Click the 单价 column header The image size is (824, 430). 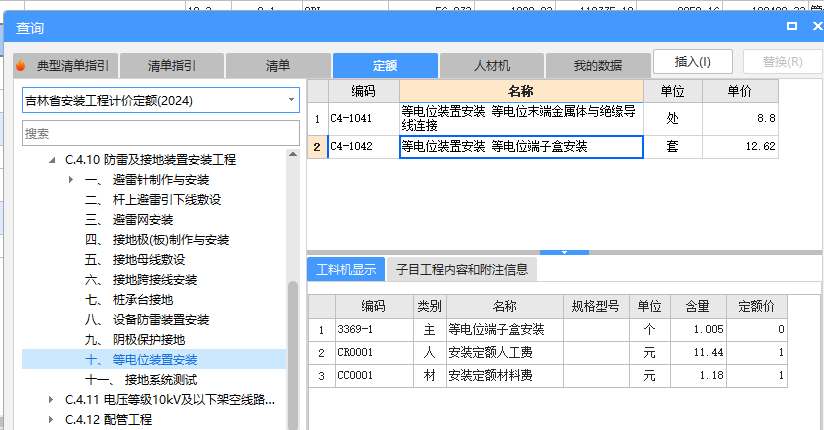tap(740, 91)
